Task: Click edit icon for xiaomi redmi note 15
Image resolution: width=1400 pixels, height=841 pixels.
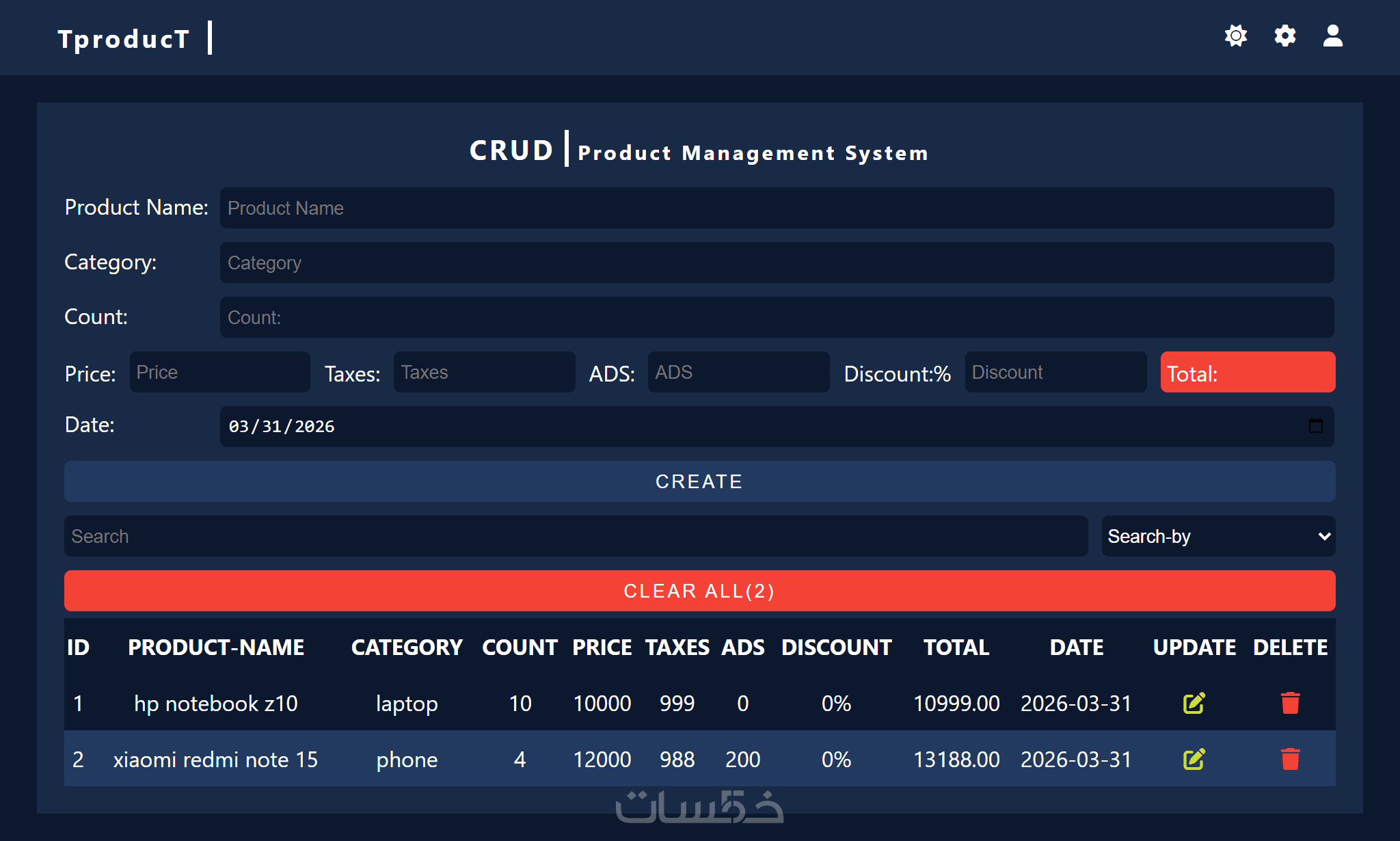Action: [x=1194, y=759]
